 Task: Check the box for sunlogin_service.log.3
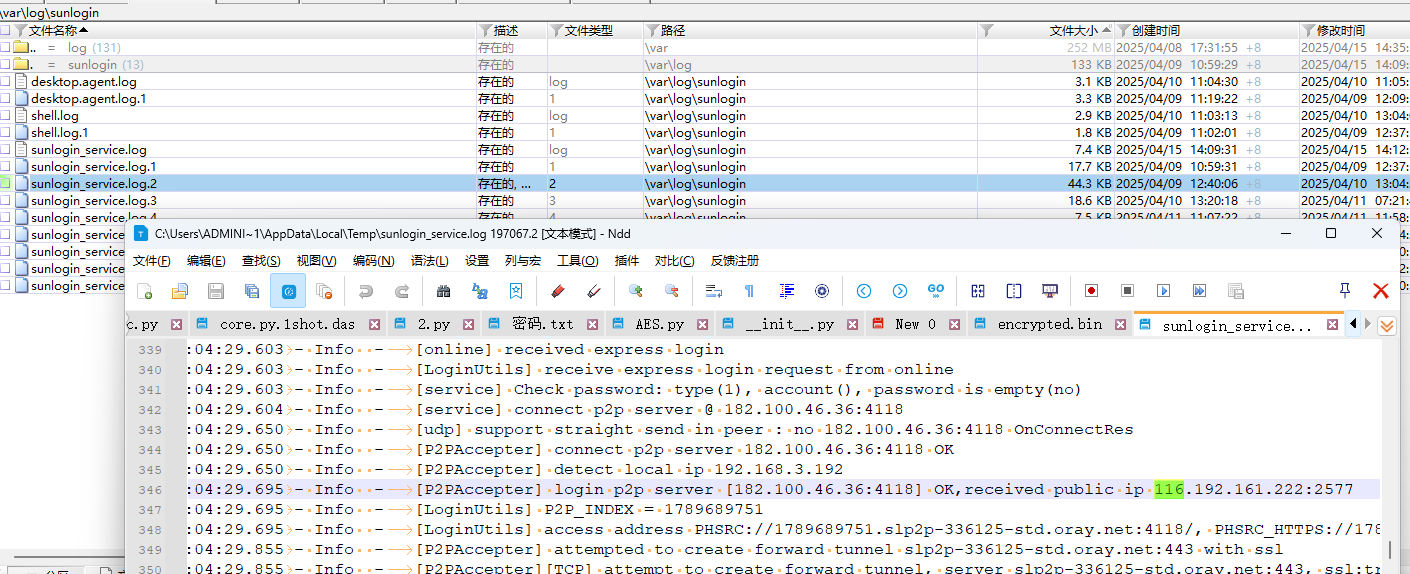point(6,201)
